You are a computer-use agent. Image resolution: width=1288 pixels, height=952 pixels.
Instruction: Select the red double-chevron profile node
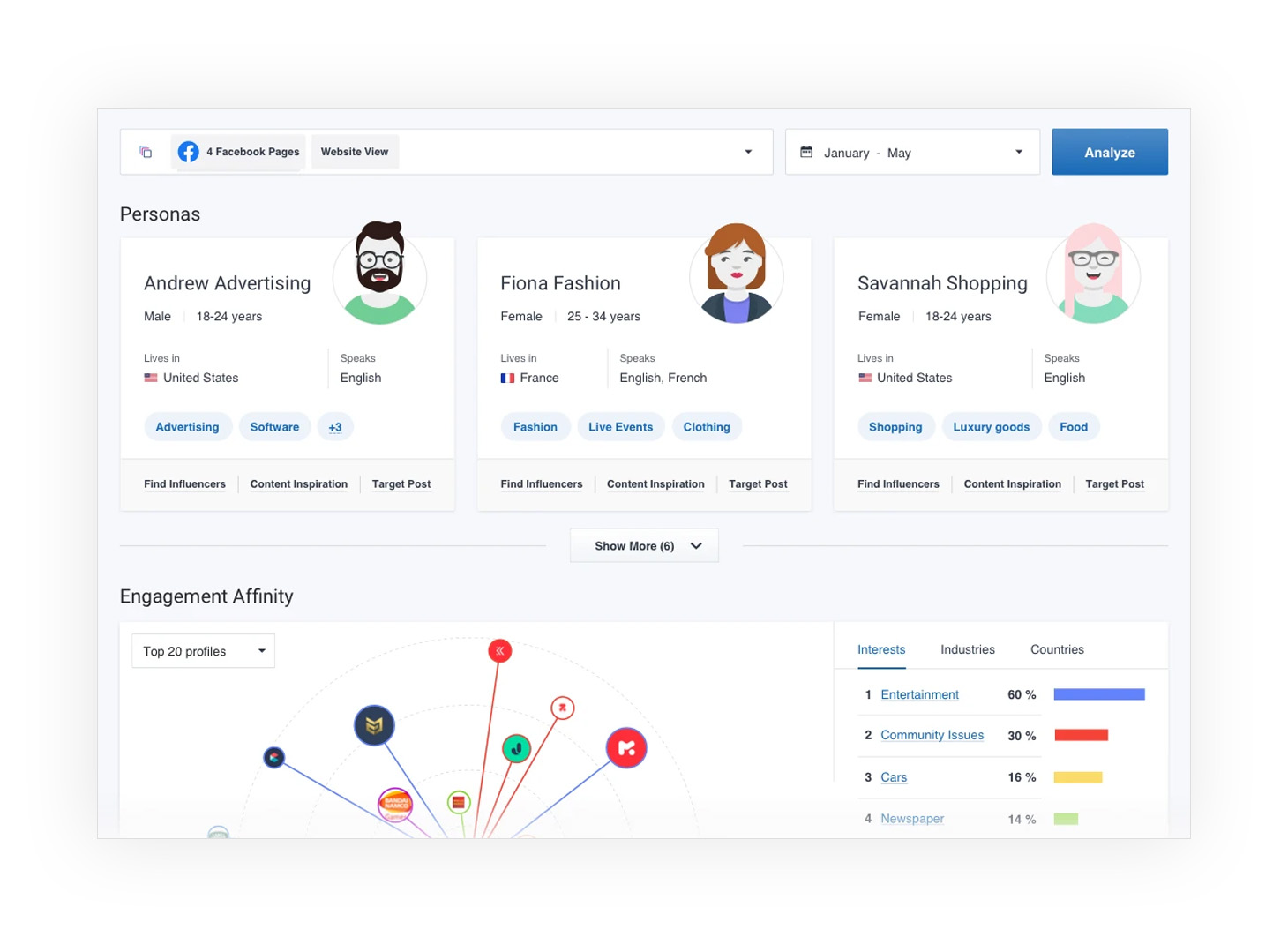coord(500,651)
